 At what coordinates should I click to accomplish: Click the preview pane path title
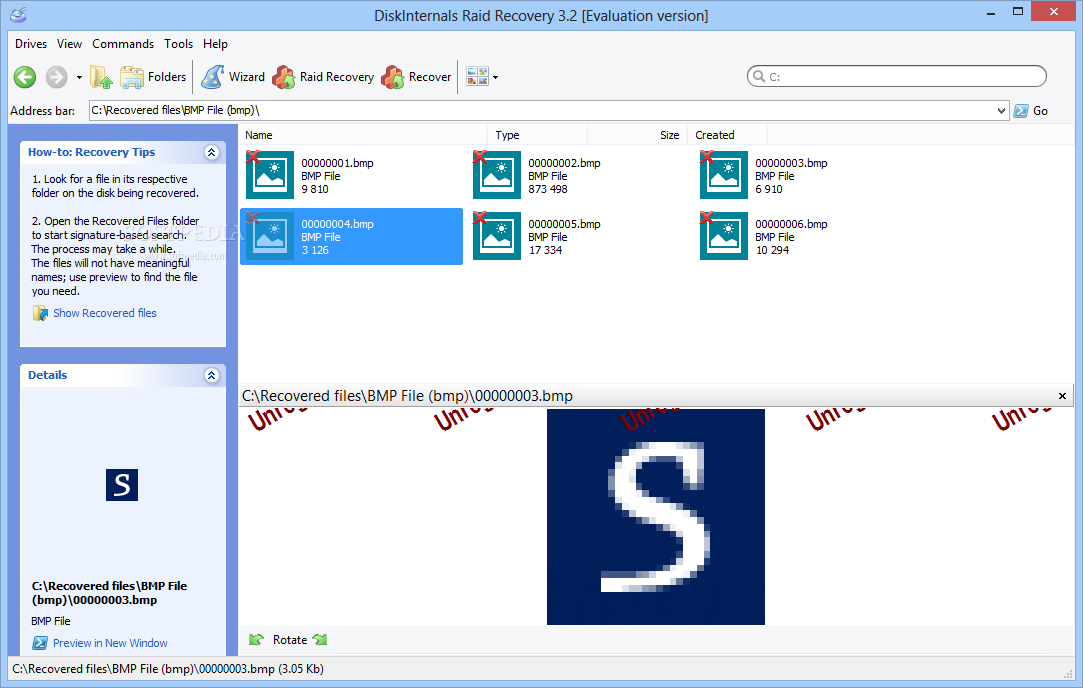click(407, 396)
